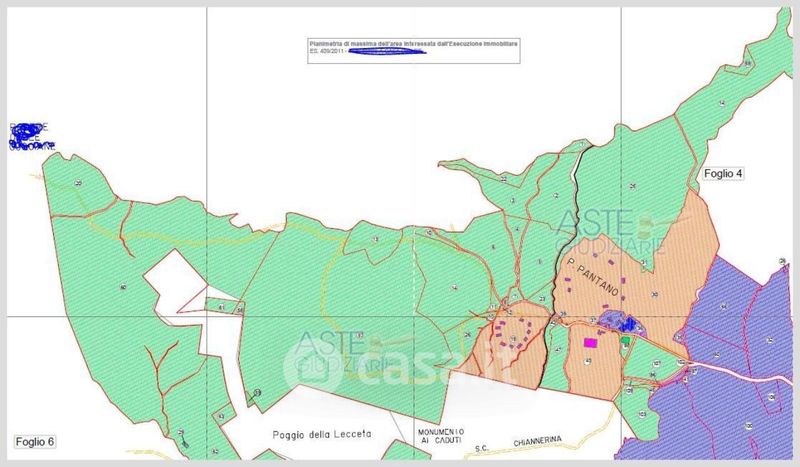Click the green parcel numbered 80
This screenshot has width=800, height=467.
[120, 288]
